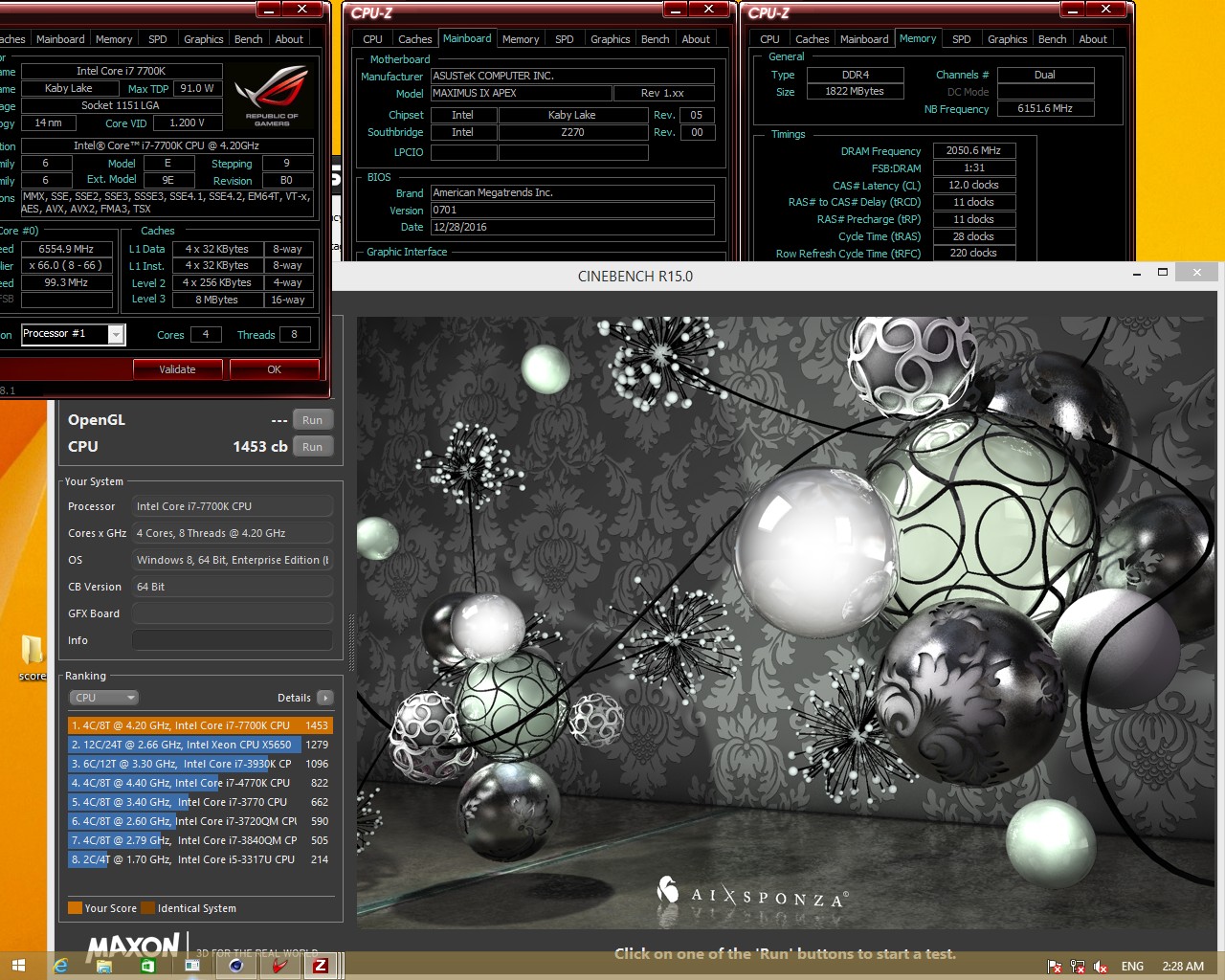Screen dimensions: 1225x980
Task: Click the 'Identical System' legend label
Action: 196,908
